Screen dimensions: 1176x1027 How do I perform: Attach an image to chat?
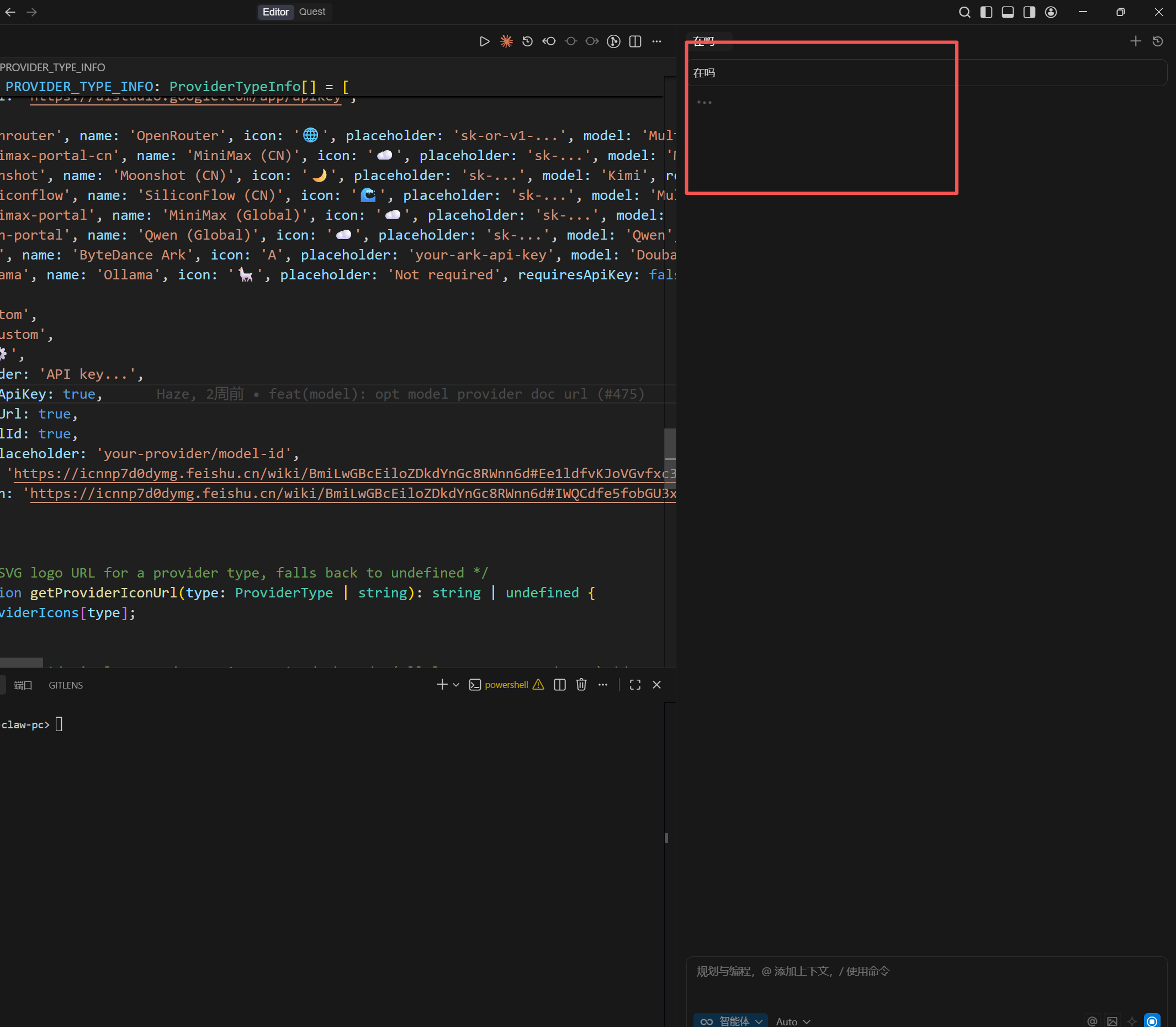(1113, 1021)
